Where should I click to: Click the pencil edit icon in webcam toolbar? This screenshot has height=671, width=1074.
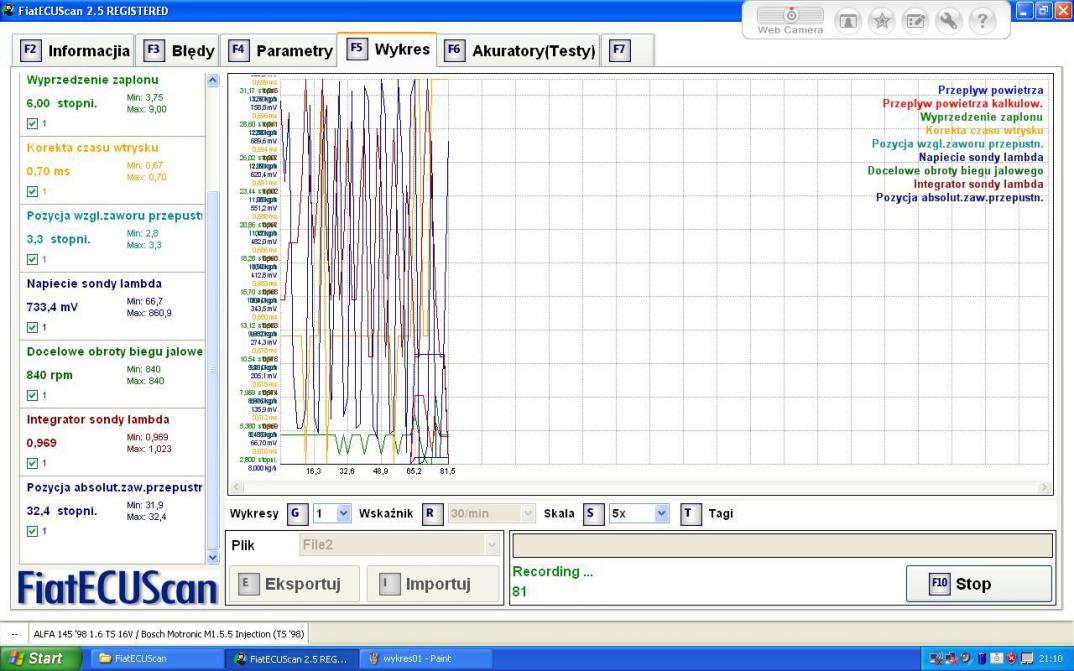coord(915,21)
